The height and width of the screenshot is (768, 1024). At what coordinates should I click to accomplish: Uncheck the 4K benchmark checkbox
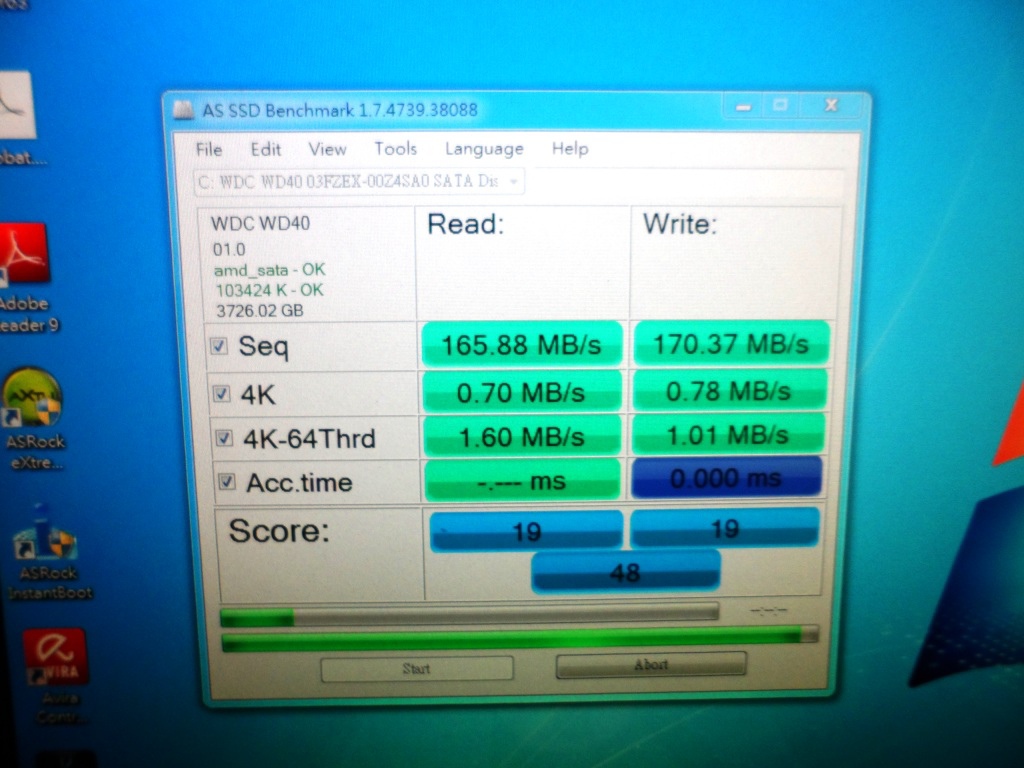(221, 393)
